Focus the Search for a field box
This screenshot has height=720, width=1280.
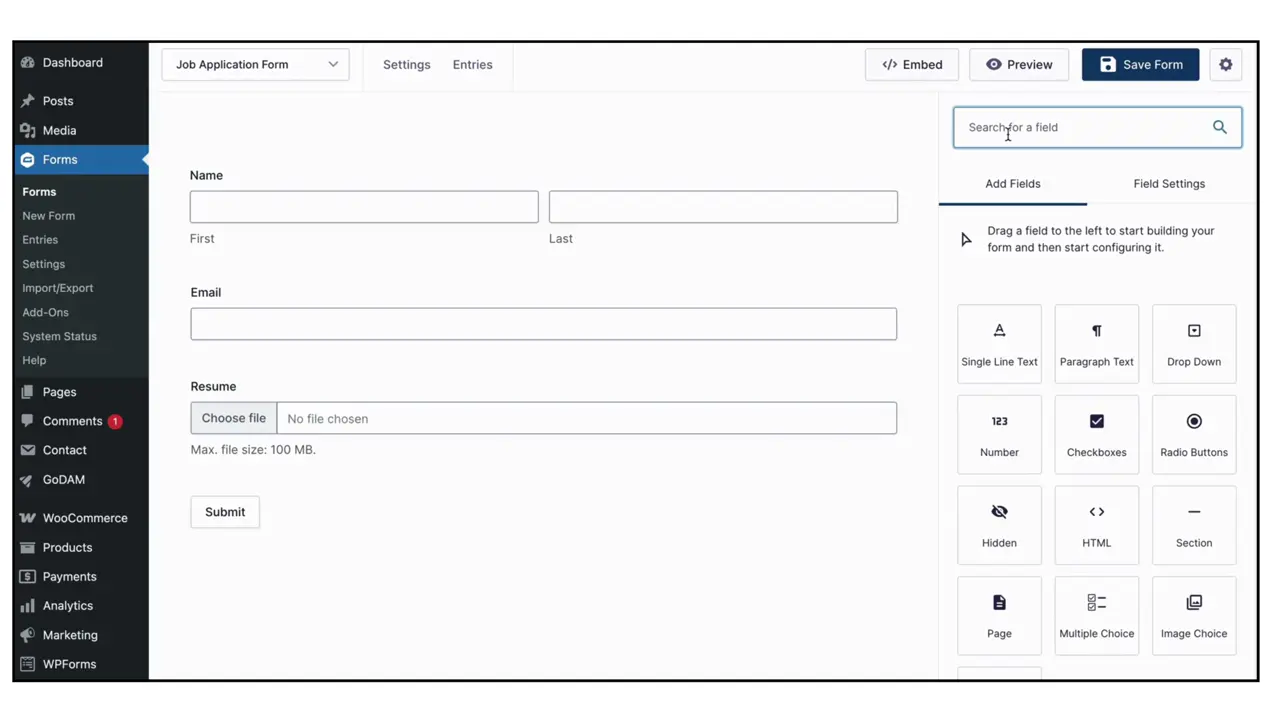[x=1097, y=128]
